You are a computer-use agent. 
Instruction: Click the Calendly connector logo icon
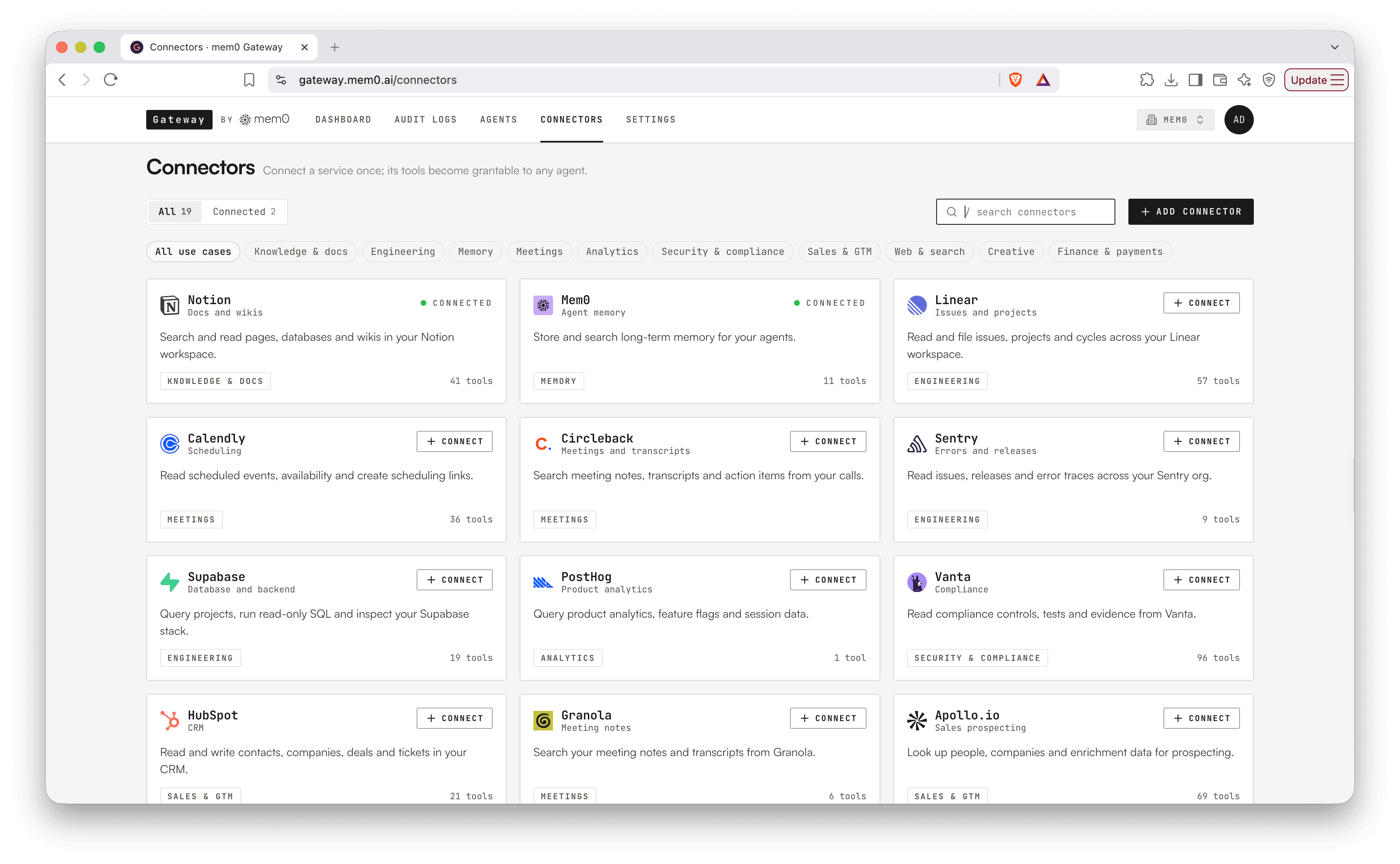coord(170,443)
